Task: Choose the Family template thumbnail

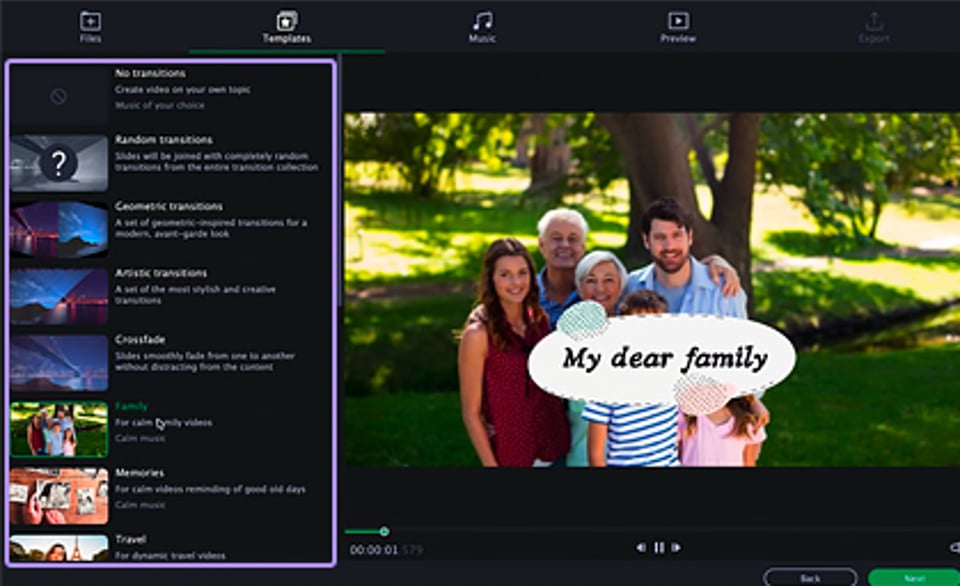Action: tap(59, 429)
